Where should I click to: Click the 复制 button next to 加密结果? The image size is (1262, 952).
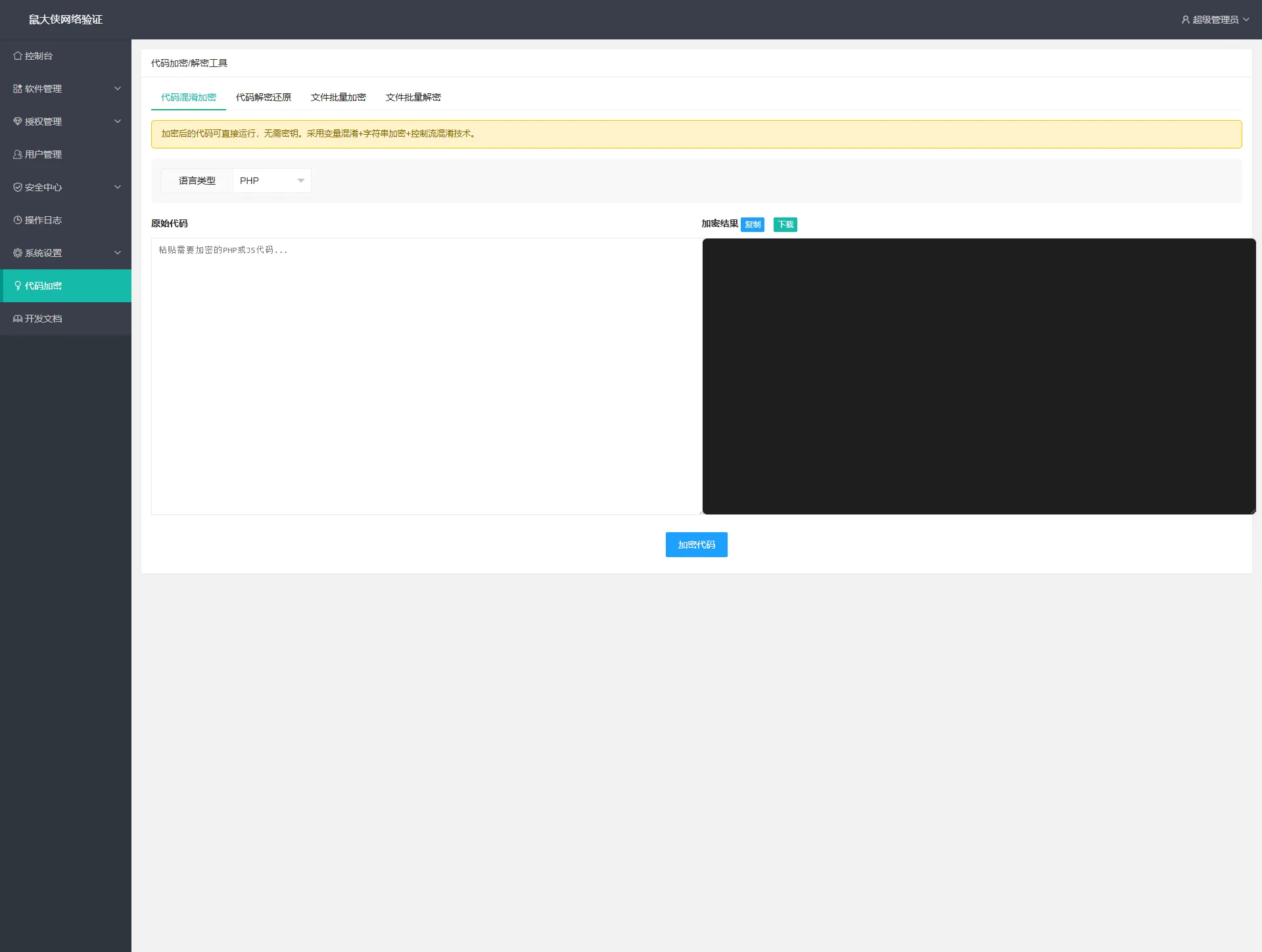click(x=753, y=225)
